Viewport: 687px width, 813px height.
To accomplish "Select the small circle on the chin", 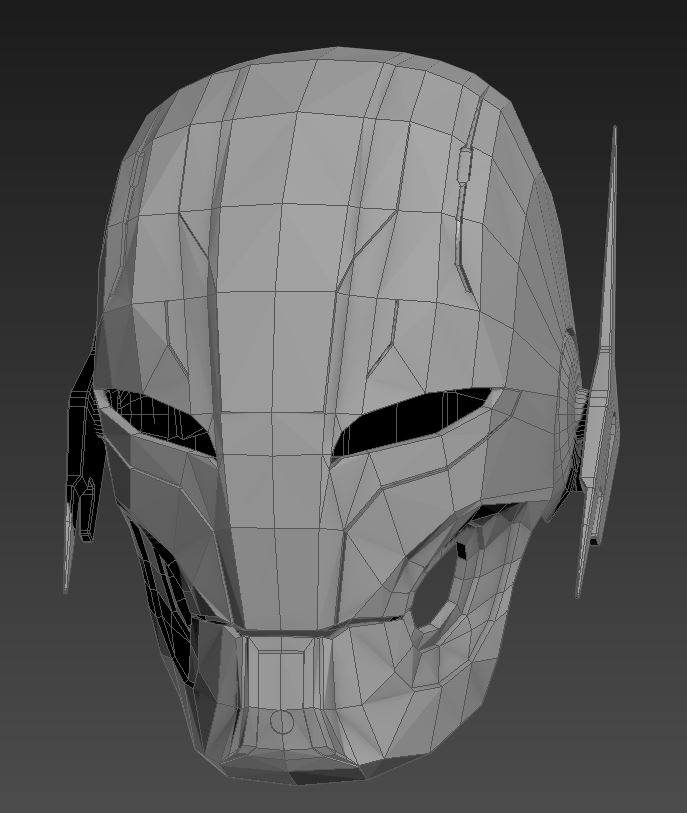I will click(282, 721).
